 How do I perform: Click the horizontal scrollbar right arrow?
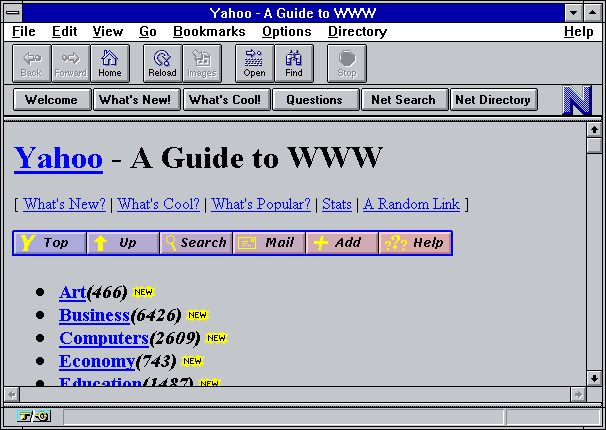point(578,394)
